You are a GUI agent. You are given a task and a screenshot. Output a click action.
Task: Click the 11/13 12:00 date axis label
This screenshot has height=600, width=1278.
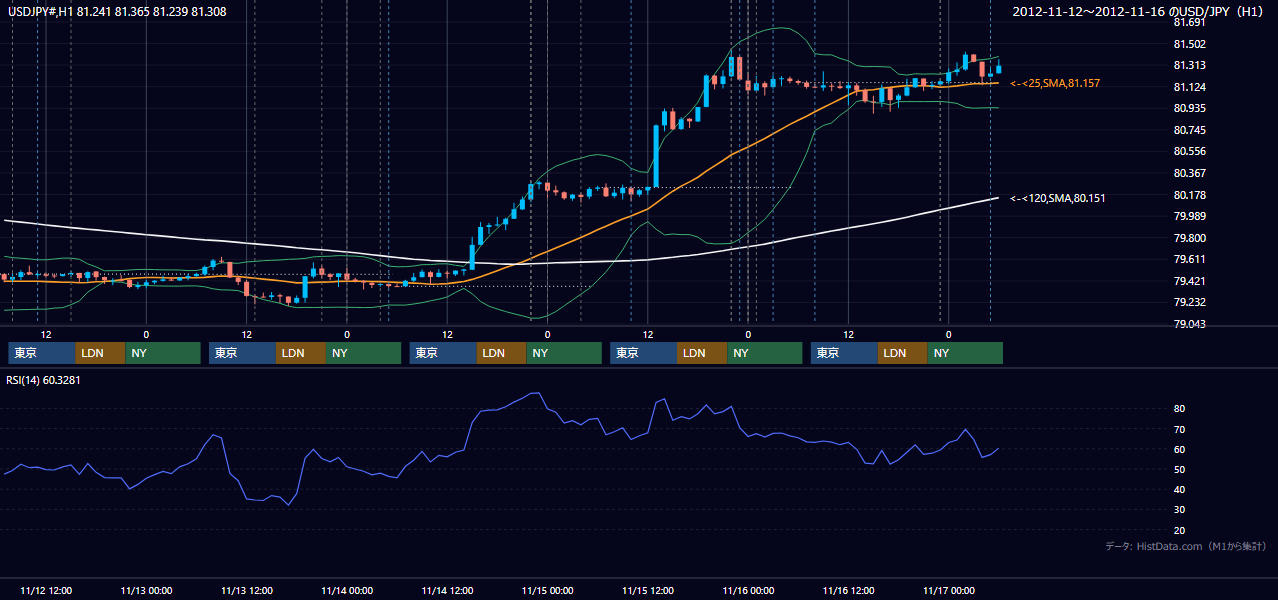pos(247,590)
